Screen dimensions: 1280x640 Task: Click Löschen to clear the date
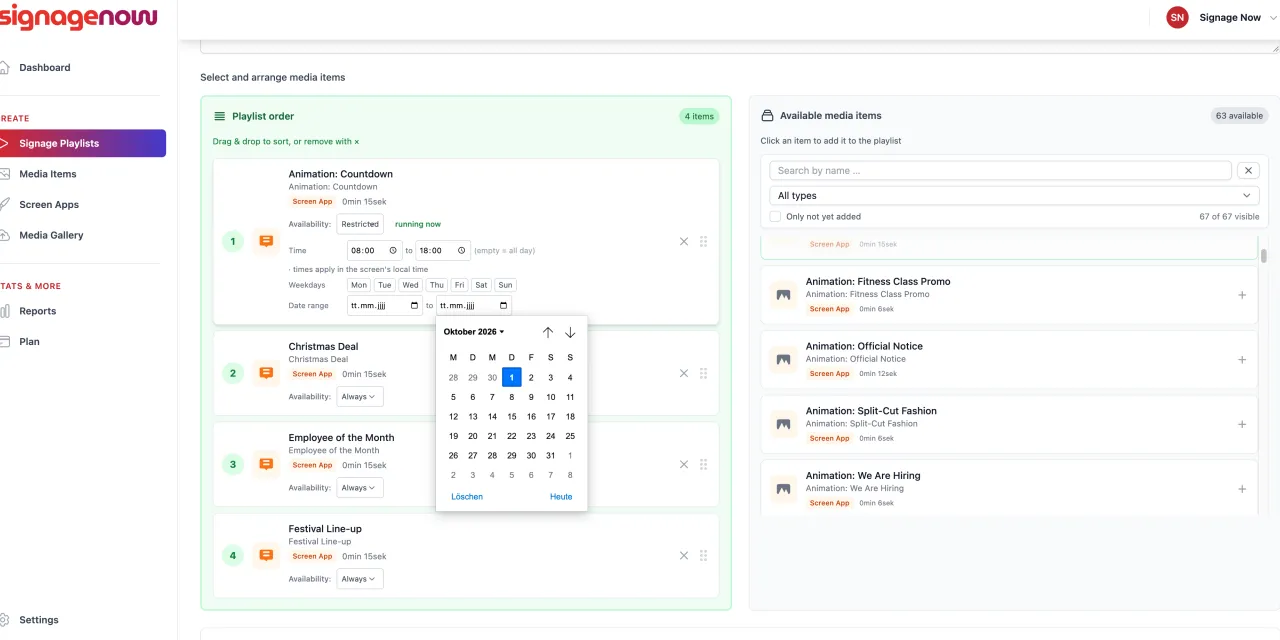click(467, 497)
